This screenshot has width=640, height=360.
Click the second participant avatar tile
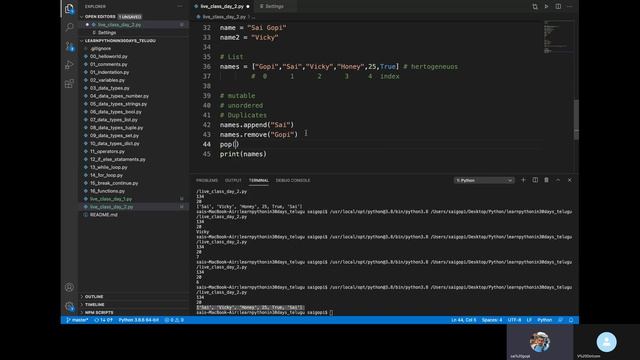[607, 342]
